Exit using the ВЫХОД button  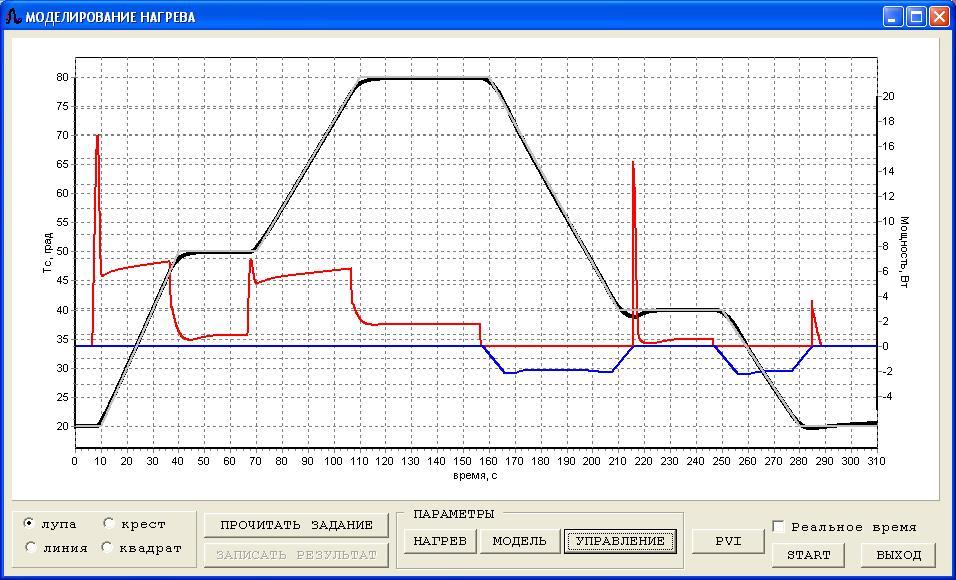coord(898,554)
